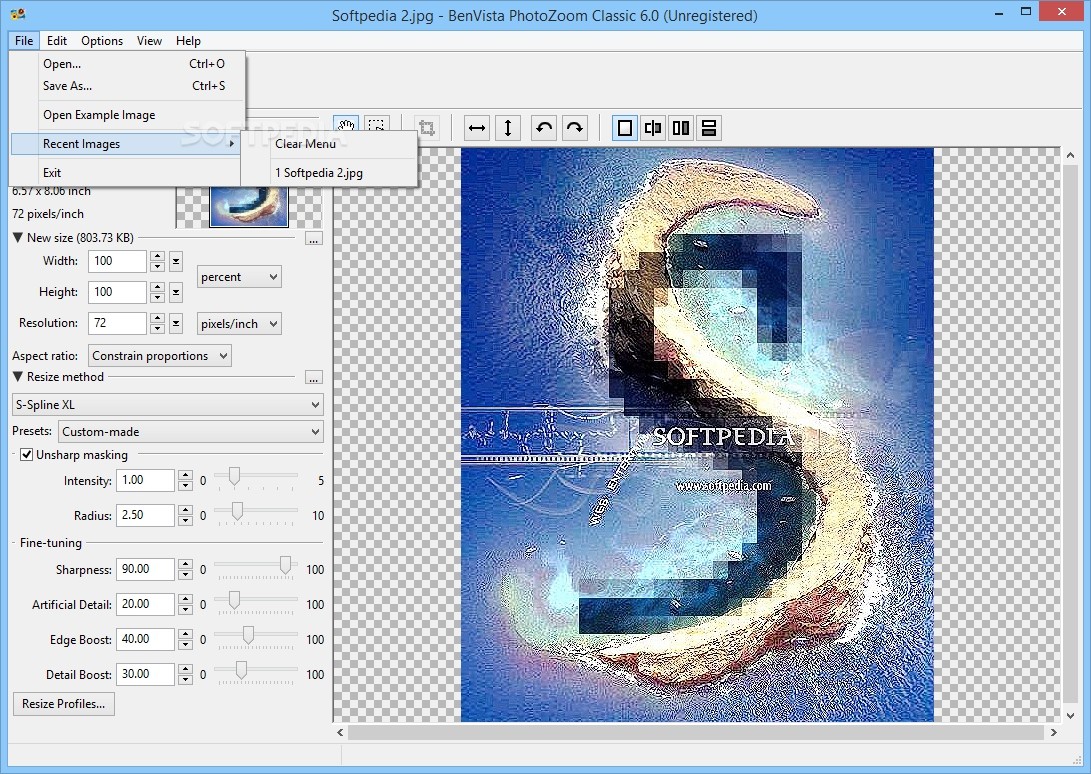Click preview horizontal scrollbar right arrow
Viewport: 1091px width, 774px height.
pyautogui.click(x=1053, y=732)
